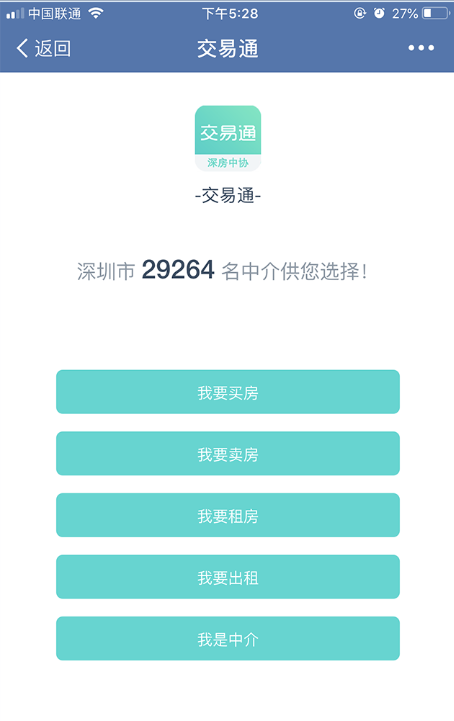Tap the -交易通- caption under logo

click(x=228, y=196)
